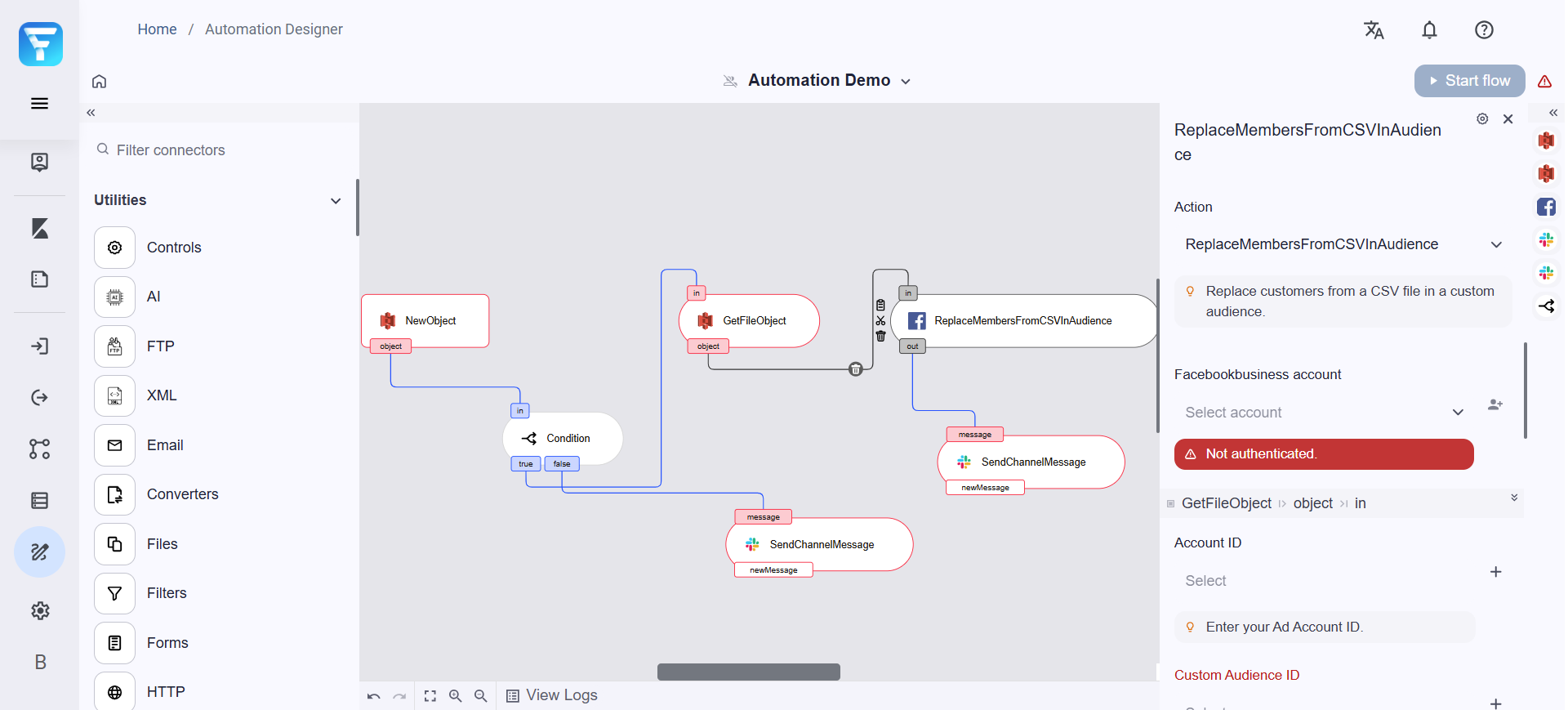Zoom in on the canvas
Screen dimensions: 1568x710
click(456, 696)
